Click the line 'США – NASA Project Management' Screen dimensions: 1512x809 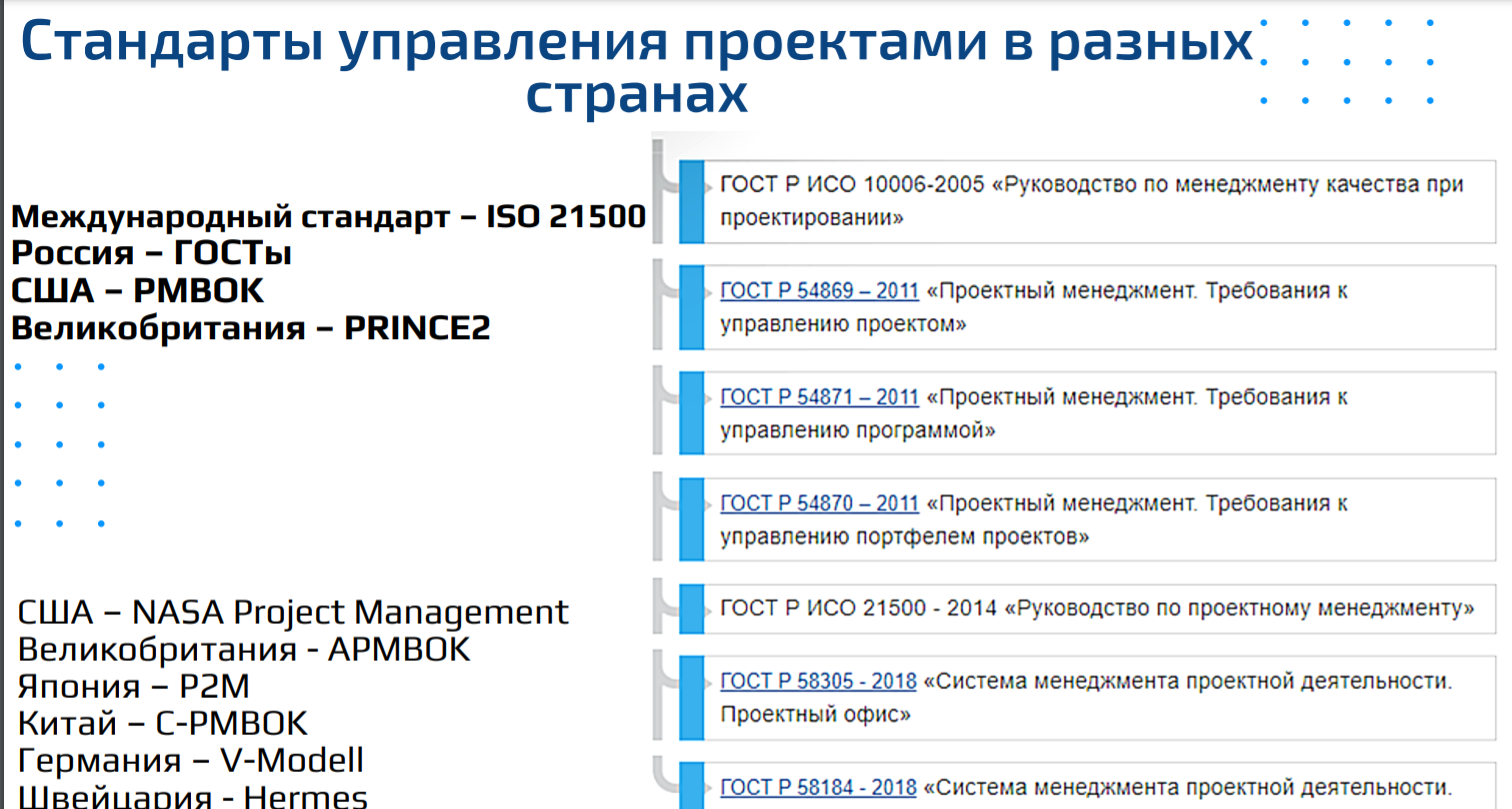(x=293, y=612)
